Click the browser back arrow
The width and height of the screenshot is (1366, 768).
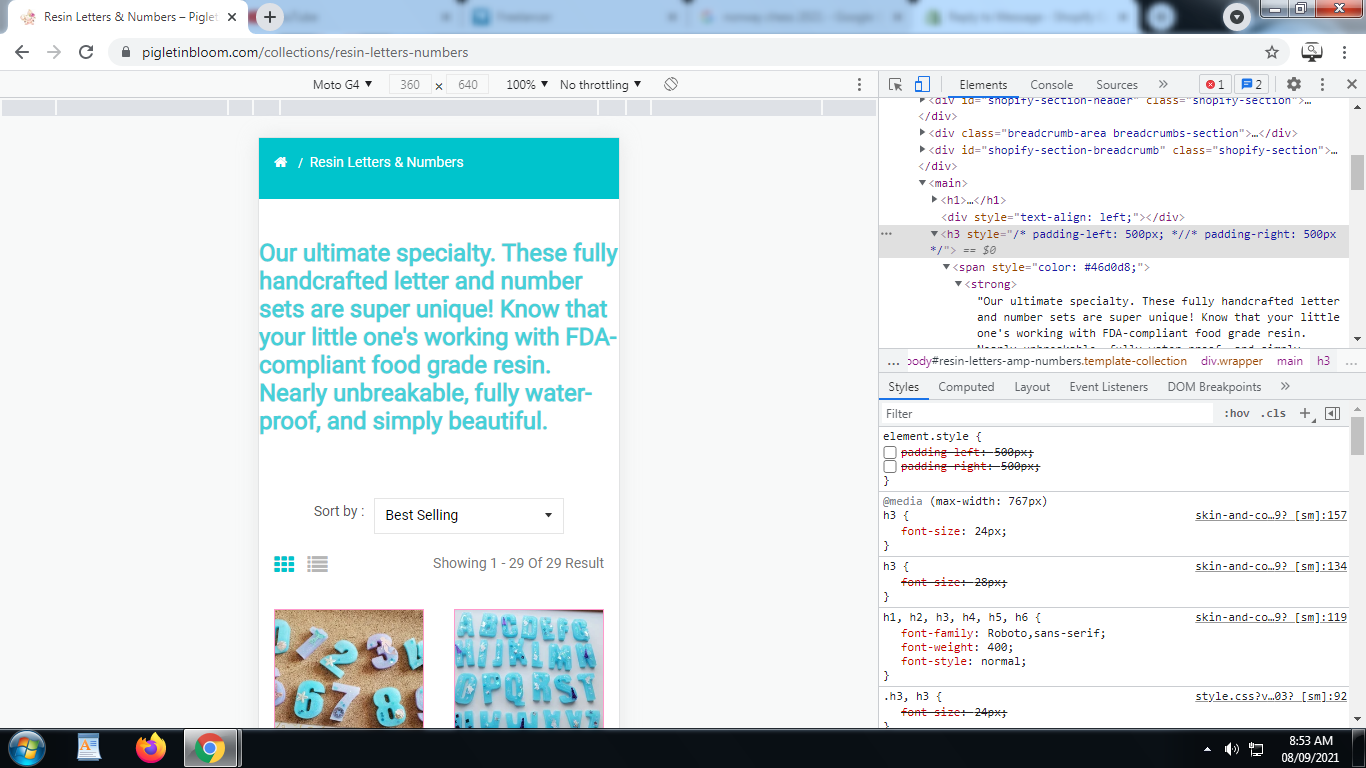tap(22, 52)
